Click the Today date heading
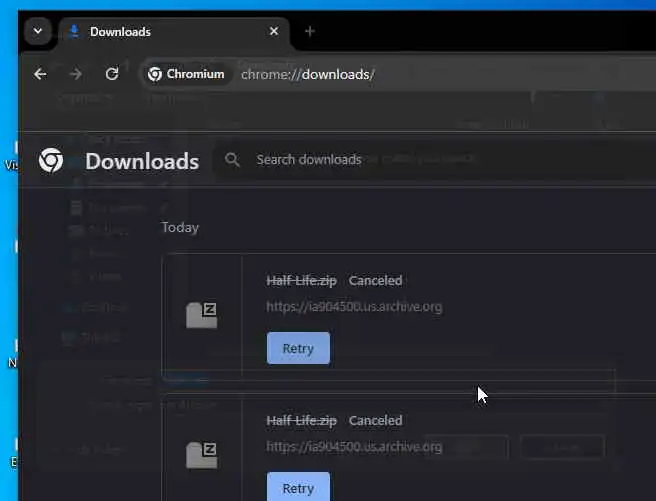 pos(180,227)
